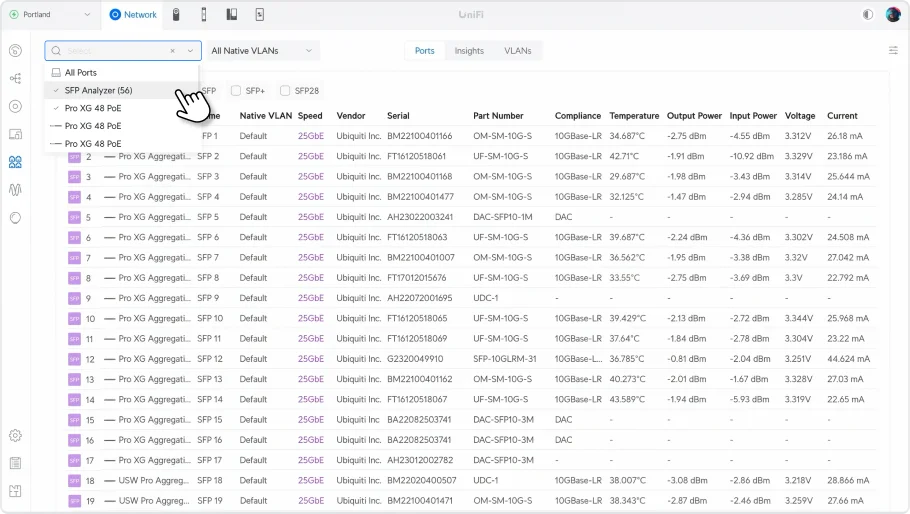Image resolution: width=910 pixels, height=514 pixels.
Task: Sort by the Serial column header
Action: click(398, 115)
